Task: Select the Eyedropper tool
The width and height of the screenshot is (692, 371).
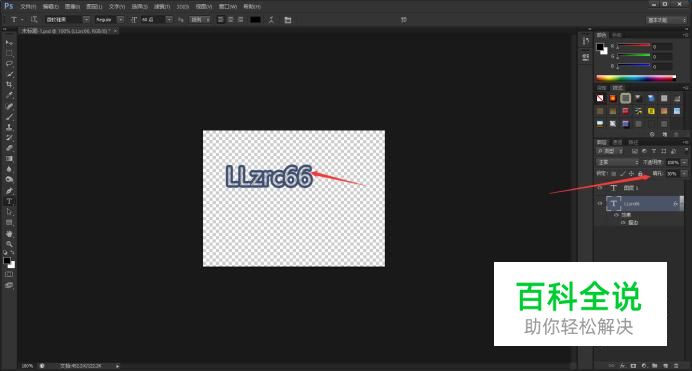Action: (x=9, y=95)
